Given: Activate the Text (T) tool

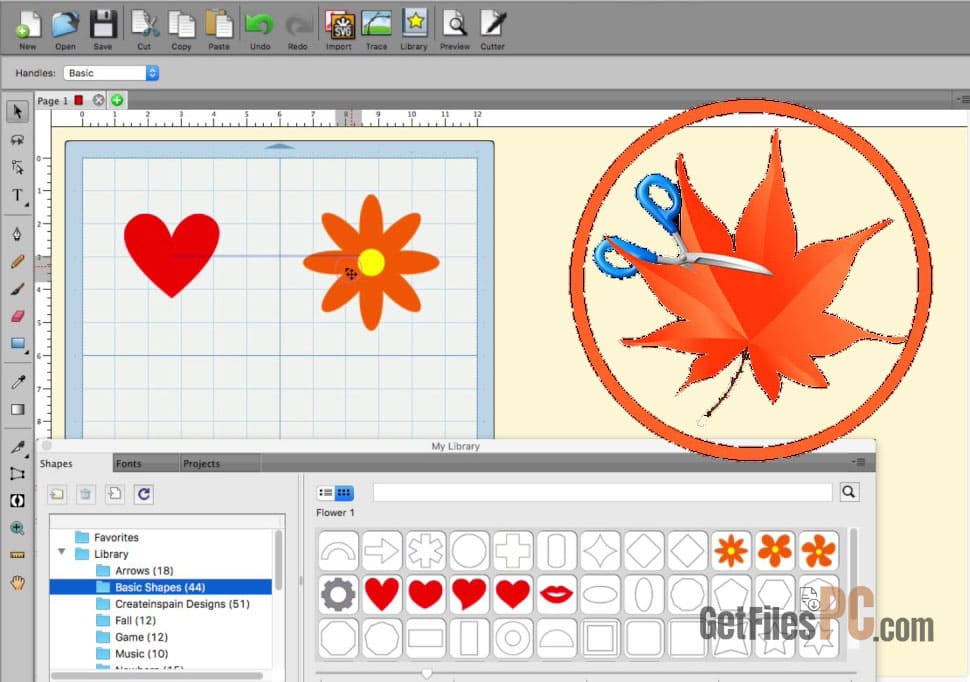Looking at the screenshot, I should click(x=17, y=196).
